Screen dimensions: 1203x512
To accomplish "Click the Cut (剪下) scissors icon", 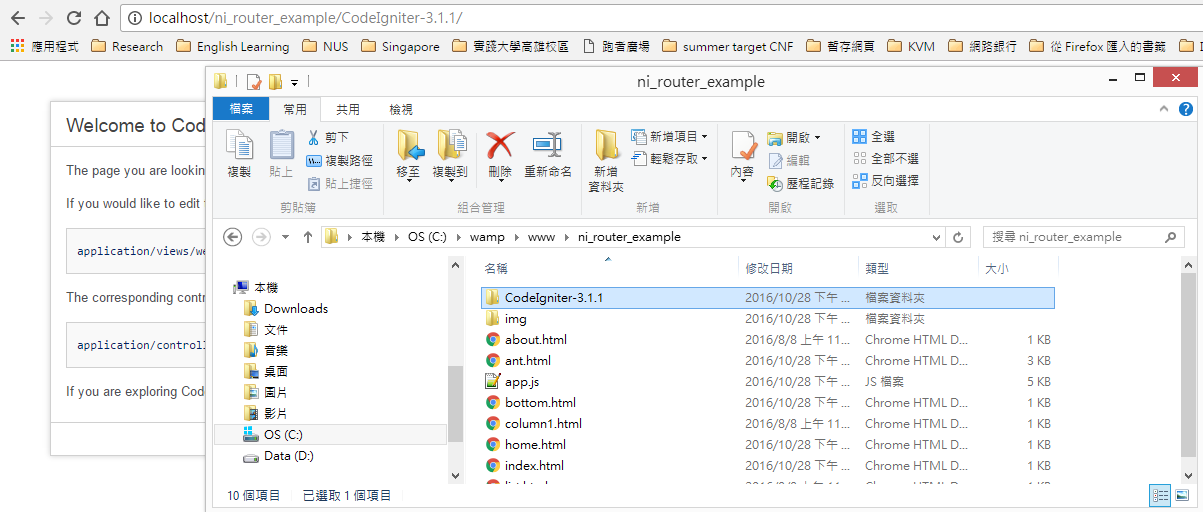I will point(313,137).
